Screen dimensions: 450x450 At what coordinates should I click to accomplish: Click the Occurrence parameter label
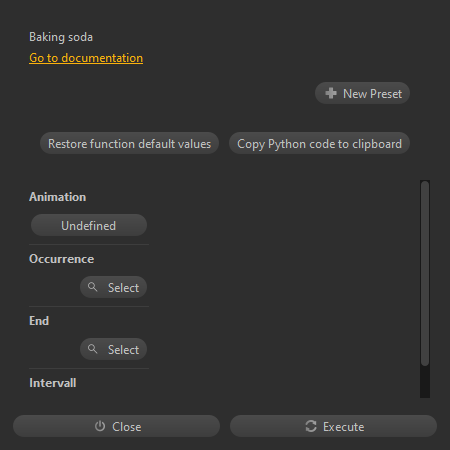(x=62, y=259)
